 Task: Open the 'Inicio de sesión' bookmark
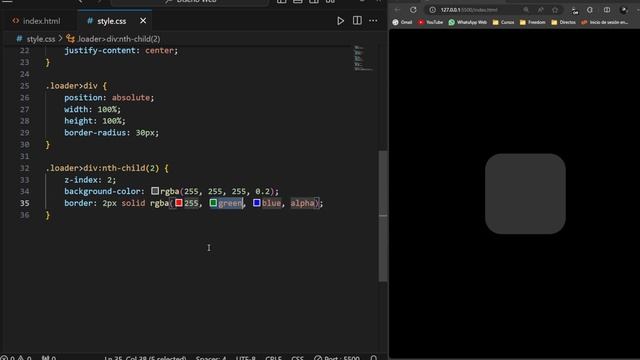point(604,22)
